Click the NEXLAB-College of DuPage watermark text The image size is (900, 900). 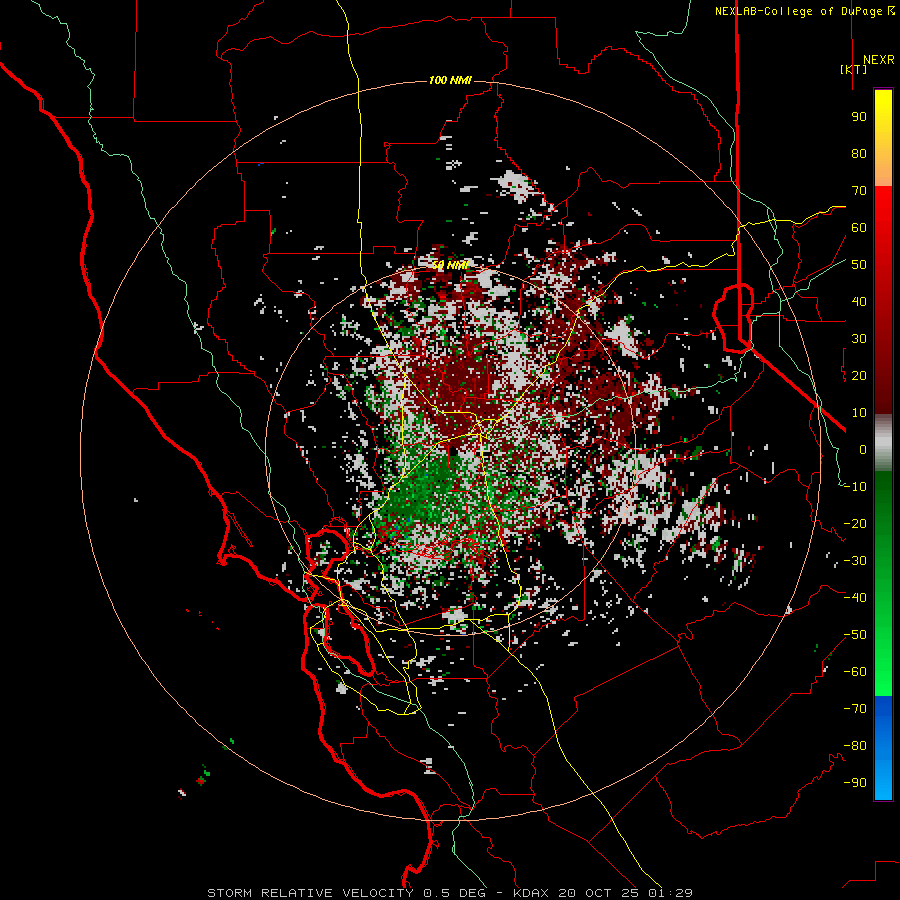point(804,11)
